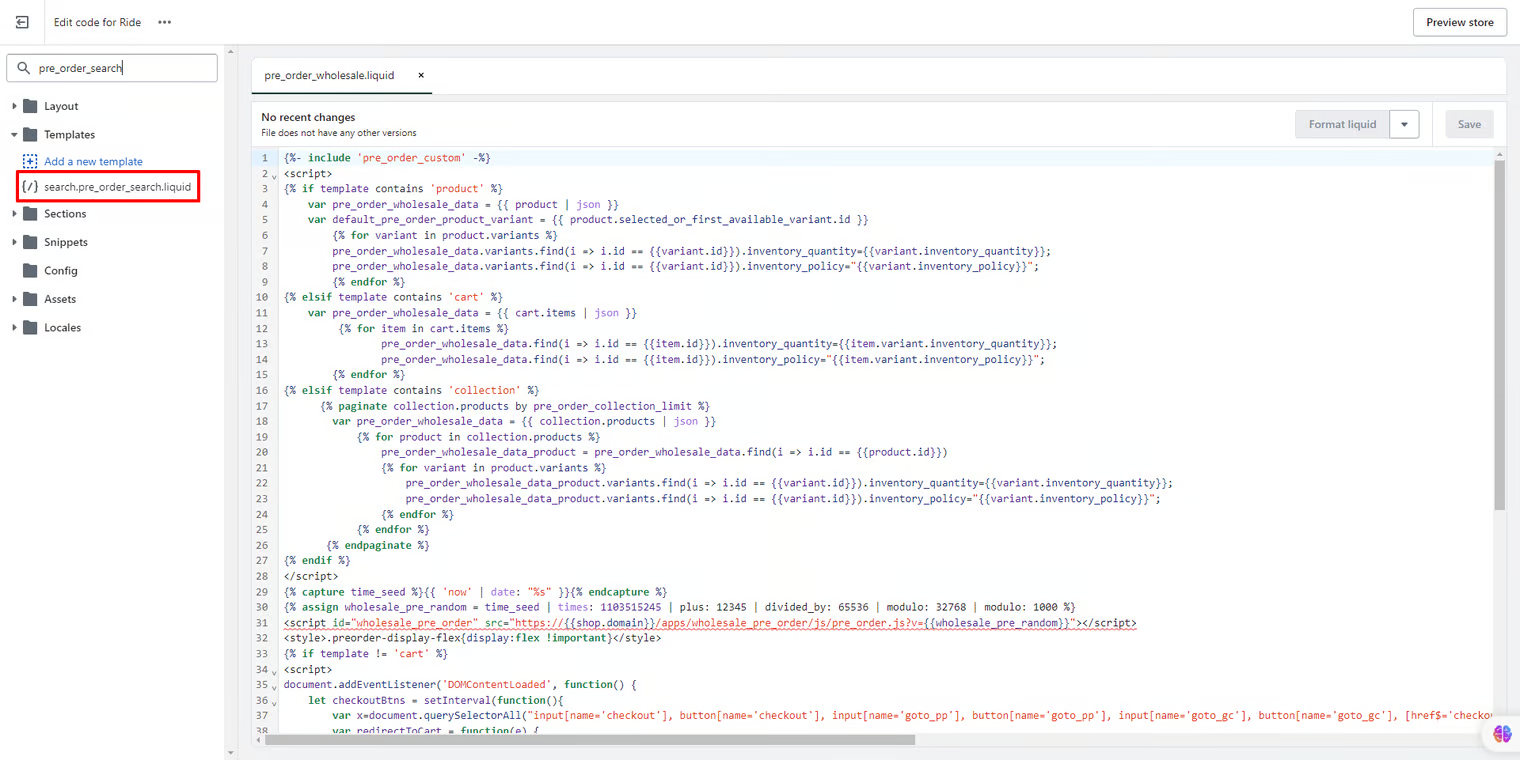The image size is (1520, 760).
Task: Click the horizontal scrollbar of code editor
Action: (x=590, y=740)
